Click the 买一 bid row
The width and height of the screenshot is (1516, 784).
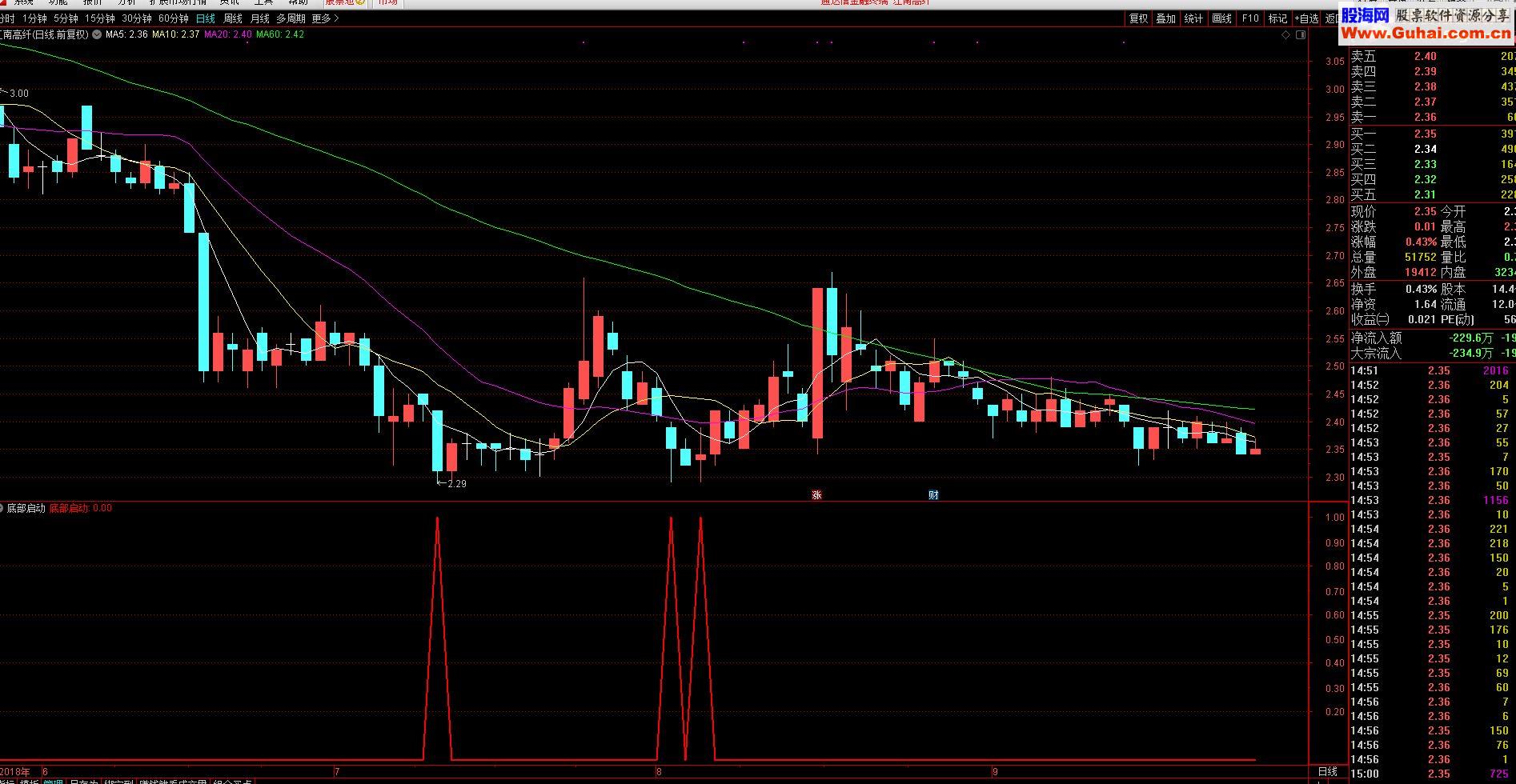pyautogui.click(x=1433, y=134)
